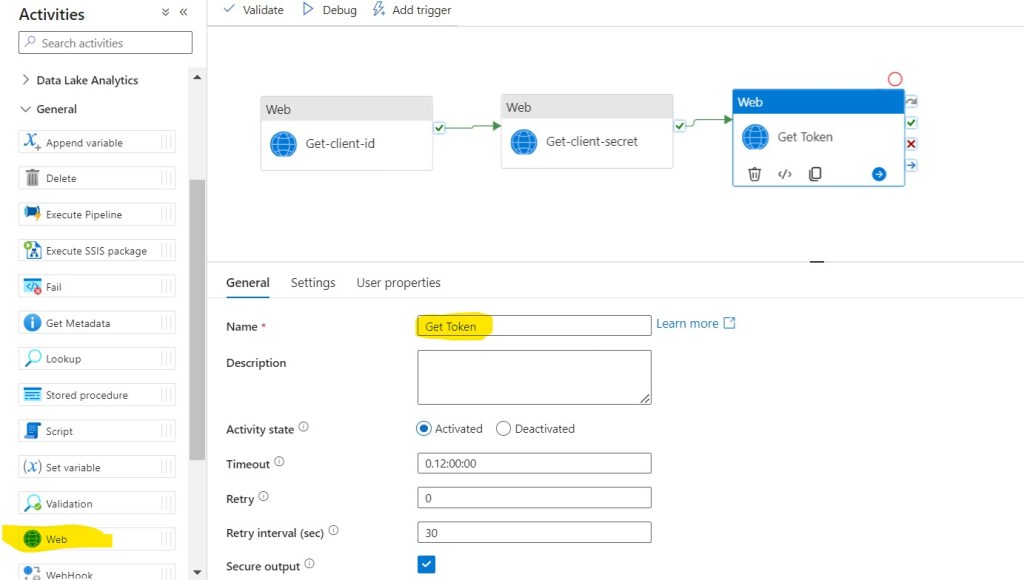Uncheck the Secure output checkbox
Viewport: 1024px width, 580px height.
tap(427, 565)
